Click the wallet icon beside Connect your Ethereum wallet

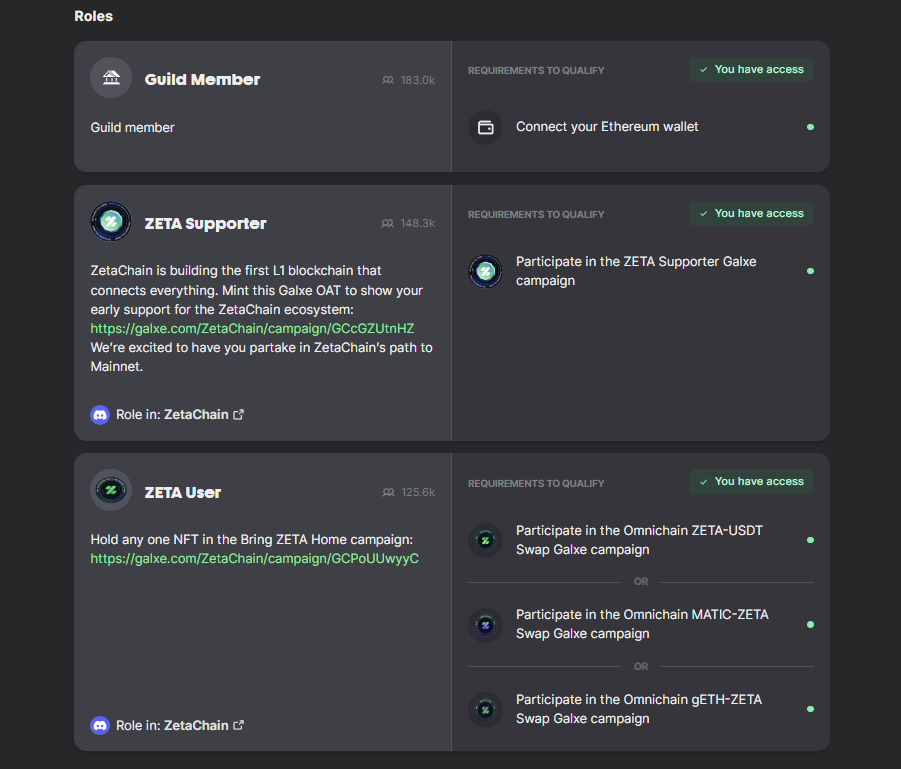pos(486,127)
